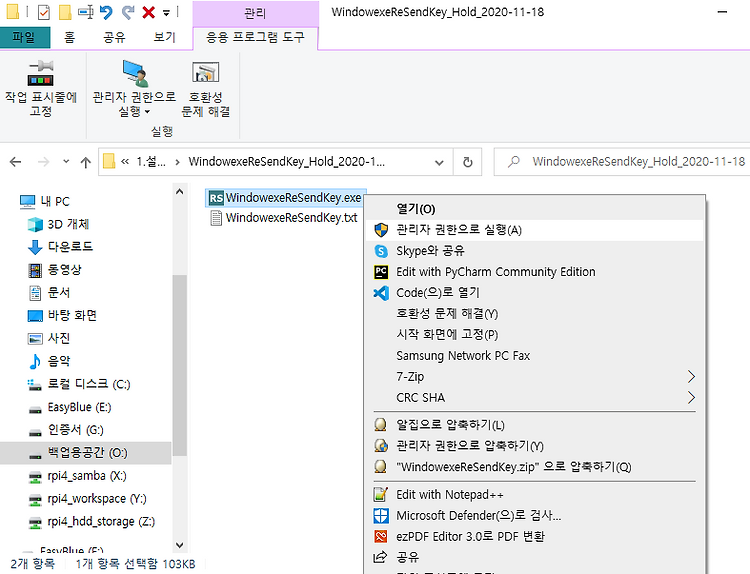Screen dimensions: 750x574
Task: Open 다운로드 folder in navigation pane
Action: [x=60, y=247]
